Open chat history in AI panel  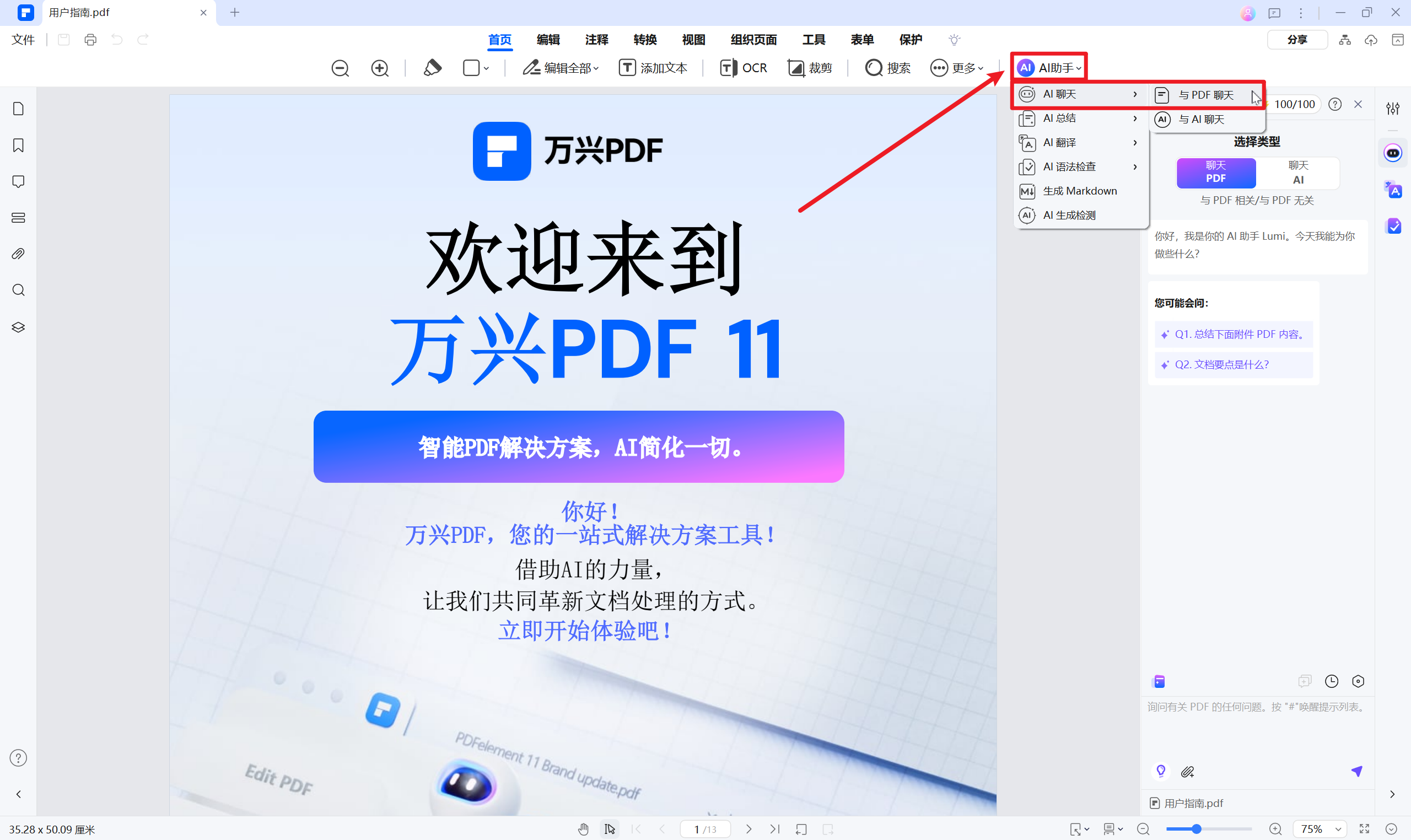pos(1331,681)
